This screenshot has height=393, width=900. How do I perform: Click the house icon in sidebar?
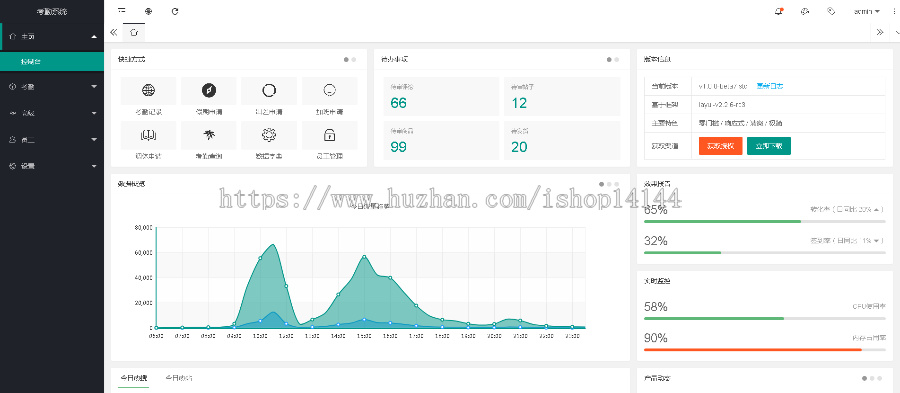pos(13,36)
